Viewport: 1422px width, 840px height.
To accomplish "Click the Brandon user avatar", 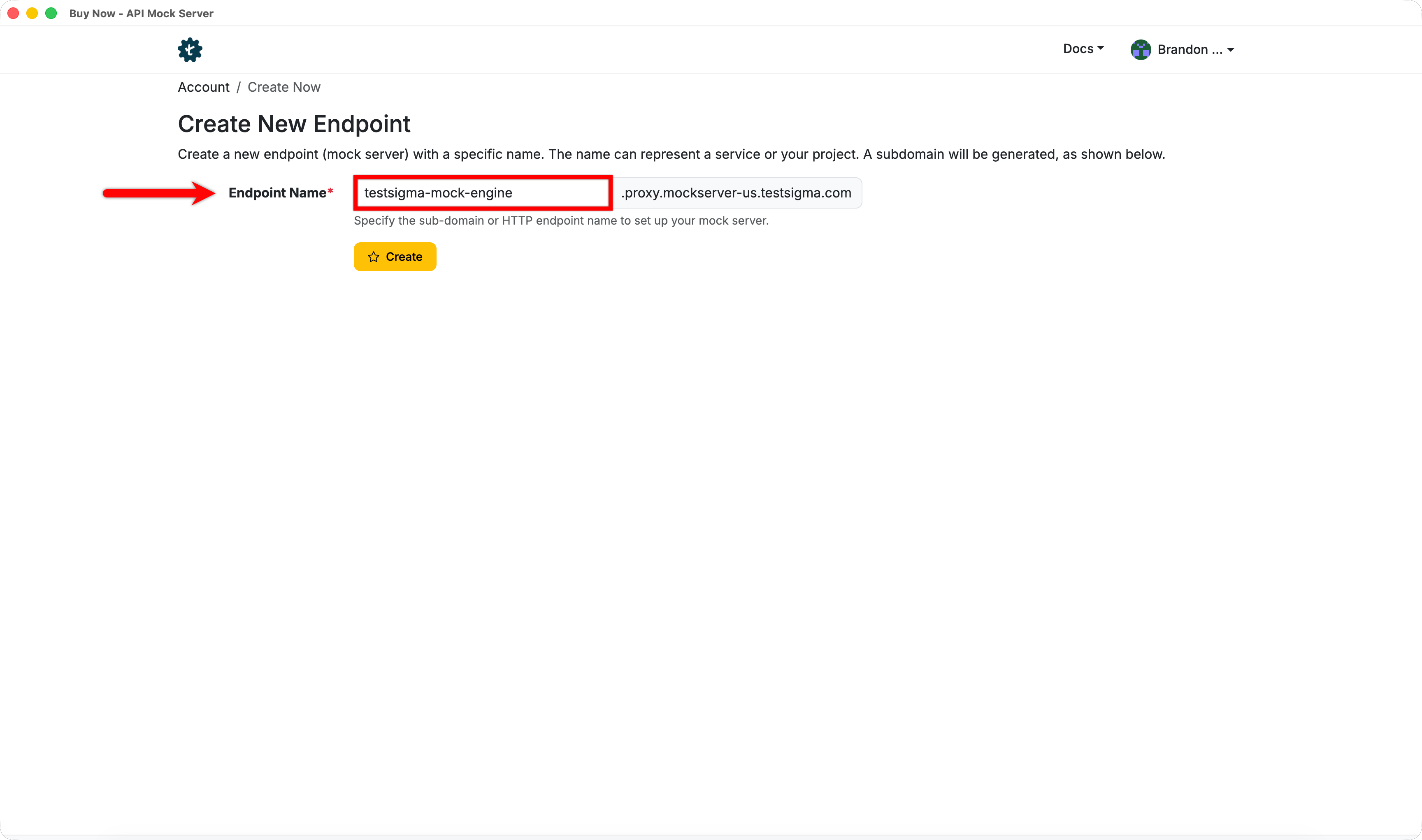I will coord(1140,50).
